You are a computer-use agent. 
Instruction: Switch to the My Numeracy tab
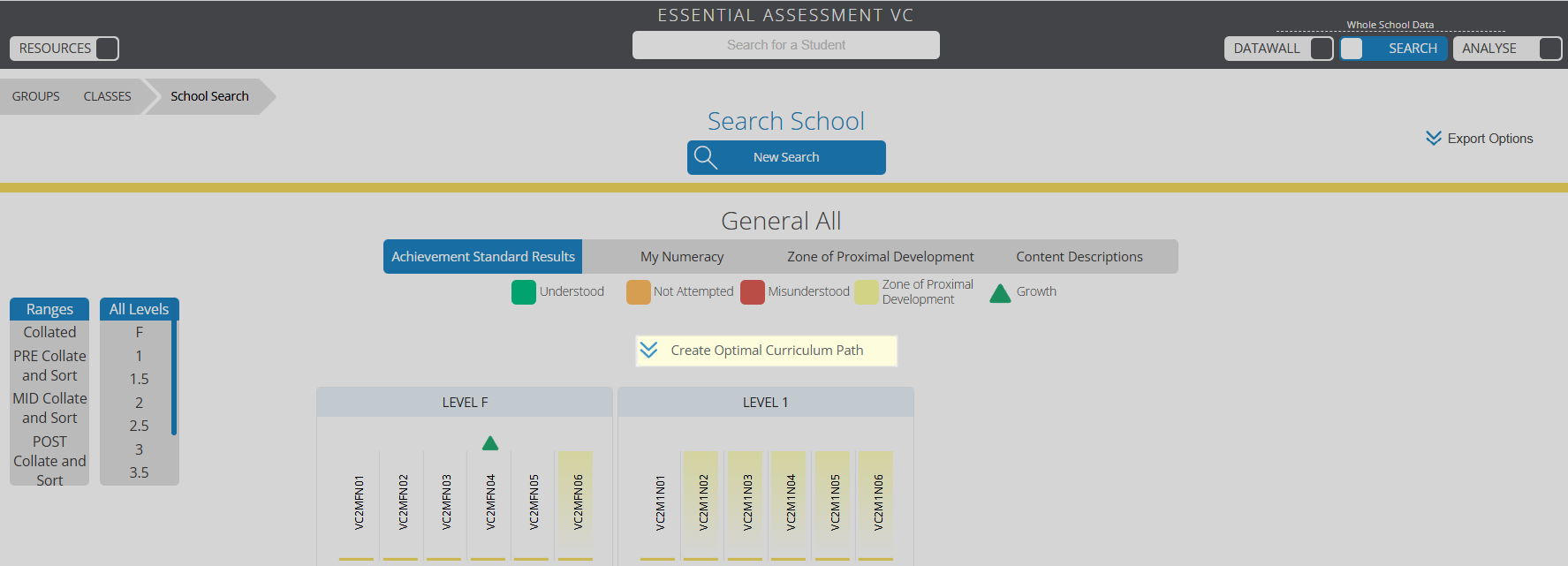[x=682, y=257]
